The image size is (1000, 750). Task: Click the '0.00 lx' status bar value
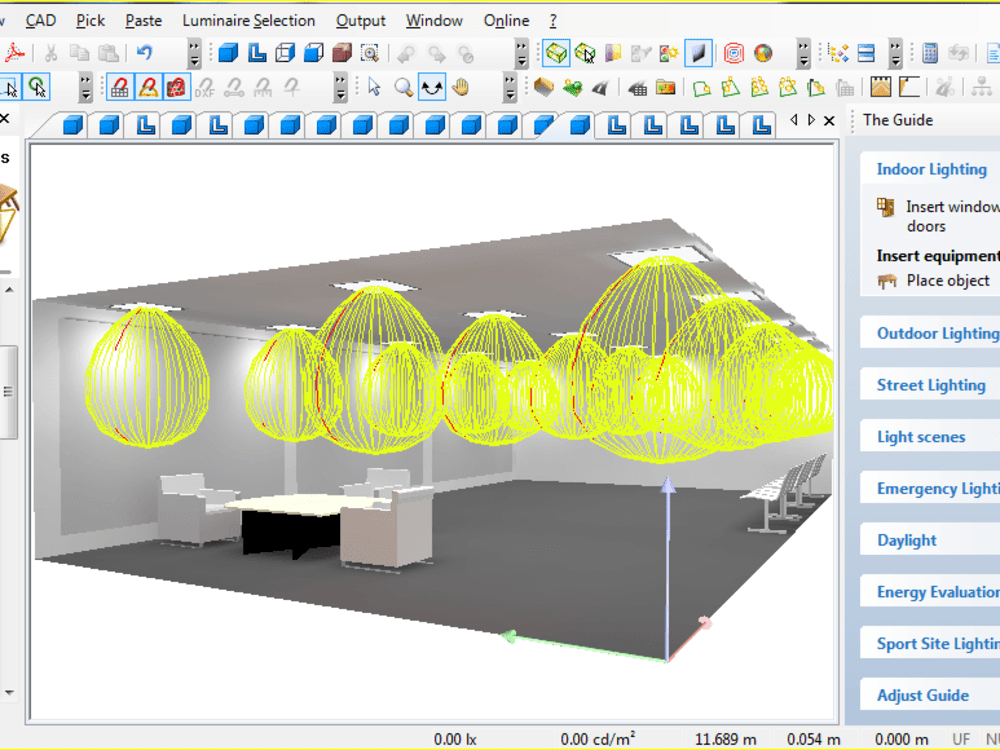point(455,739)
